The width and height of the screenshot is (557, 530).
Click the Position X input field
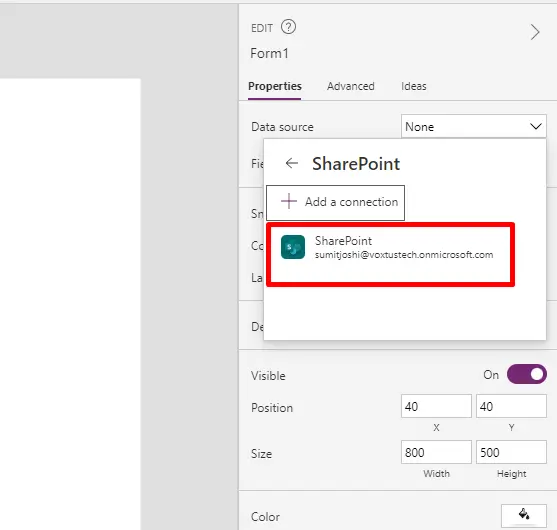436,406
